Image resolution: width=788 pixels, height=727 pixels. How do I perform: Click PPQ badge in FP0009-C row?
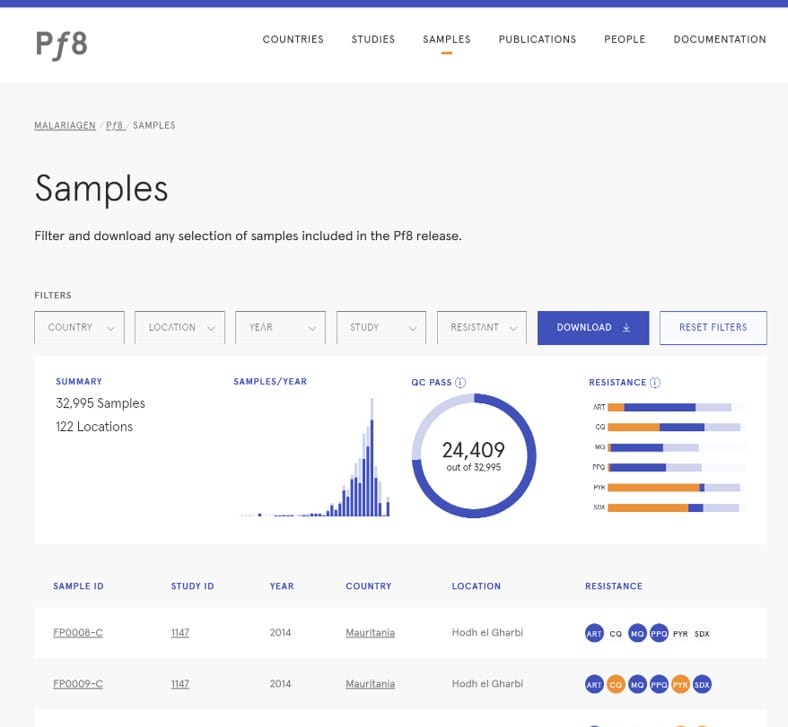pyautogui.click(x=659, y=684)
